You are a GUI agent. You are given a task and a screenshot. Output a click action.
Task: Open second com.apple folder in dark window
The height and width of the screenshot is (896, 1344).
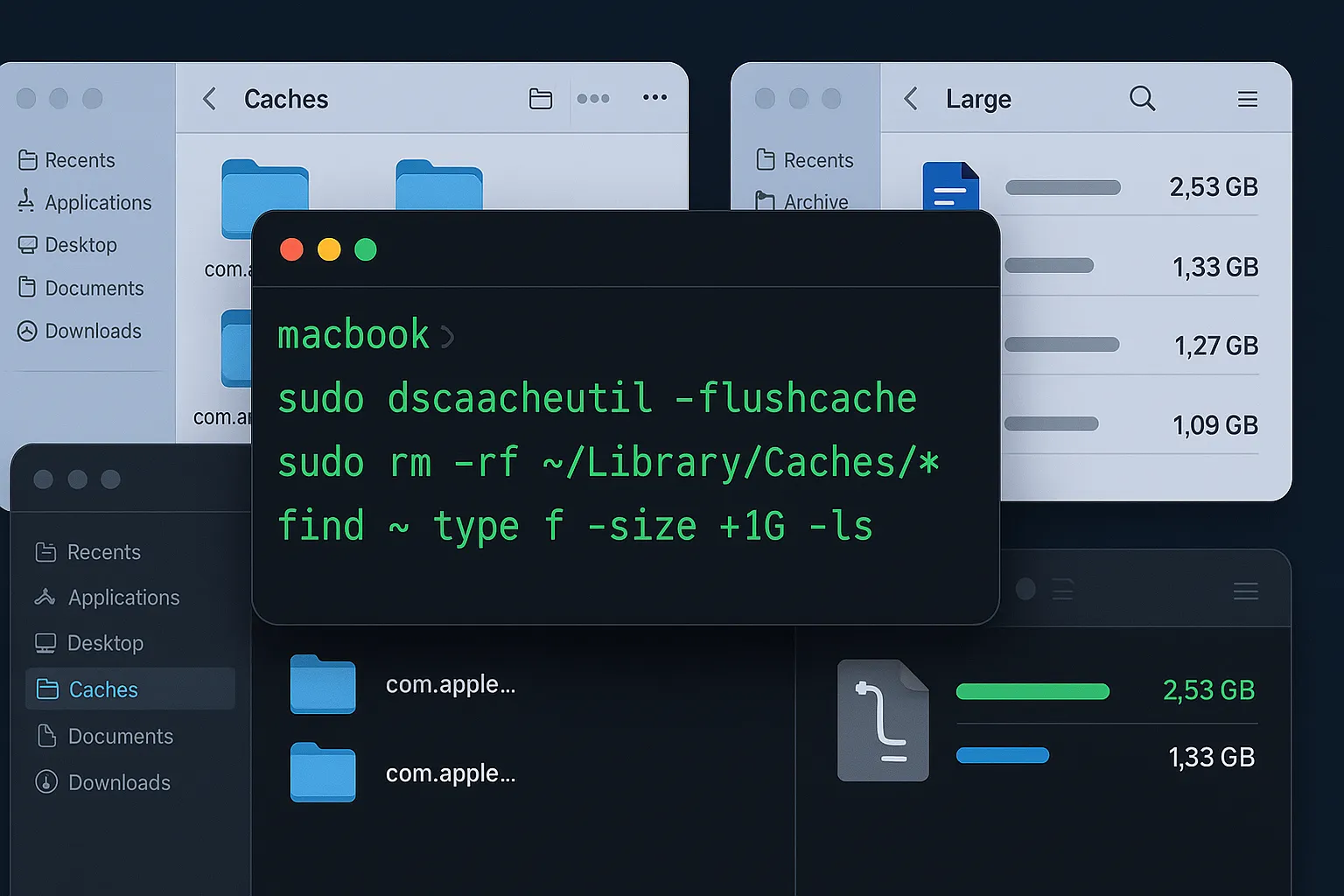[323, 773]
